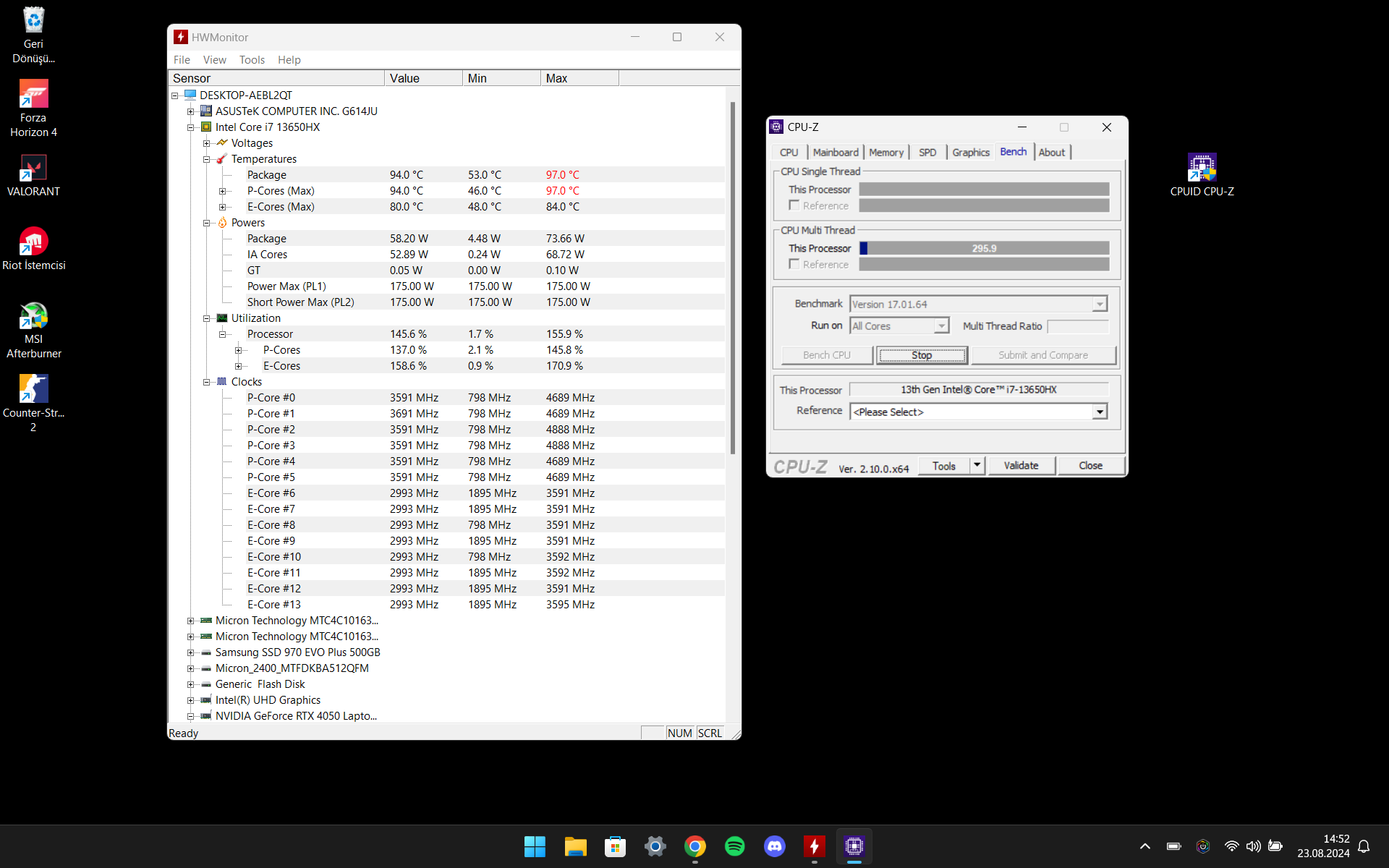
Task: Open Spotify from the taskbar
Action: coord(734,846)
